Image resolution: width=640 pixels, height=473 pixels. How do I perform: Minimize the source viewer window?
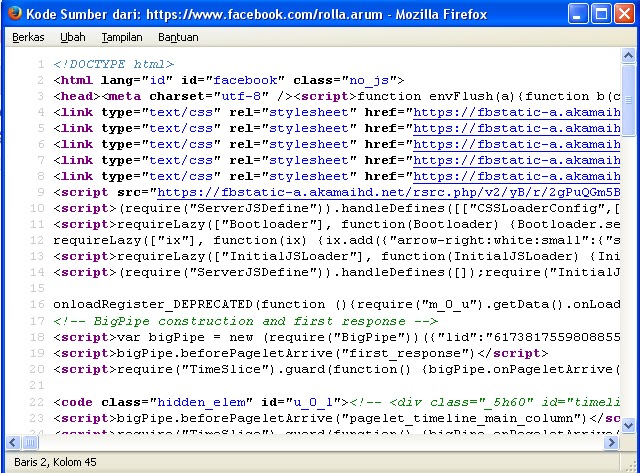pyautogui.click(x=578, y=14)
